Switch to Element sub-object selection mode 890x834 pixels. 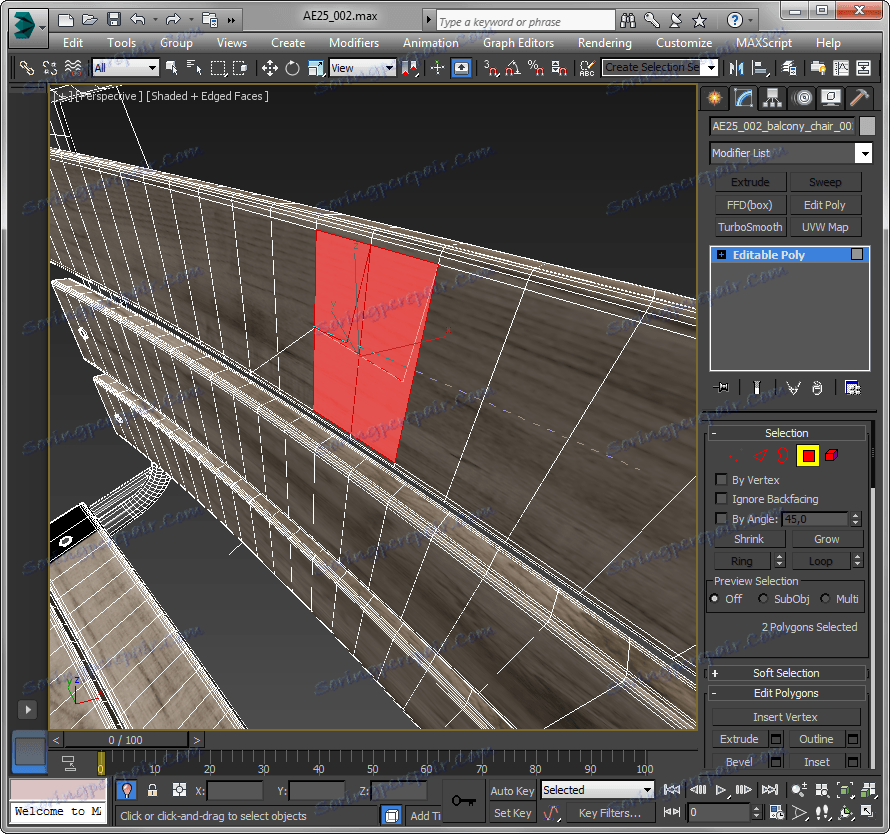click(x=832, y=456)
